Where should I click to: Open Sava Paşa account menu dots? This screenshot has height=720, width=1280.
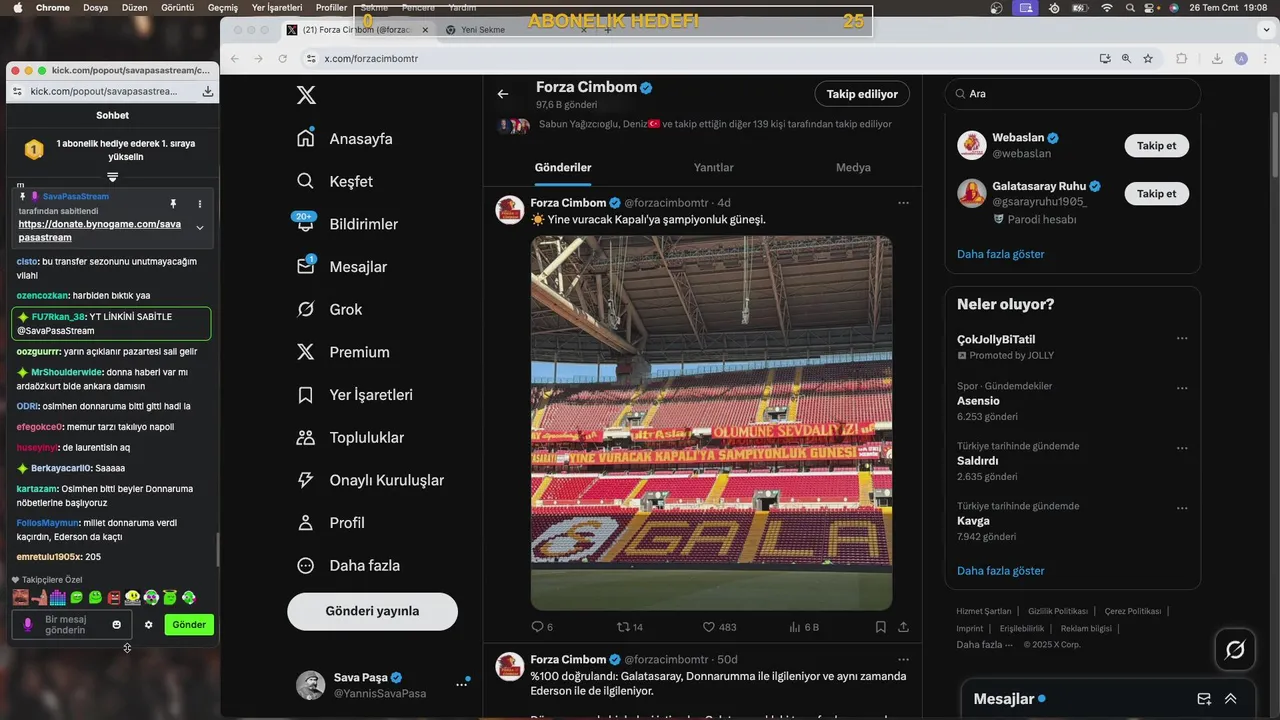461,685
